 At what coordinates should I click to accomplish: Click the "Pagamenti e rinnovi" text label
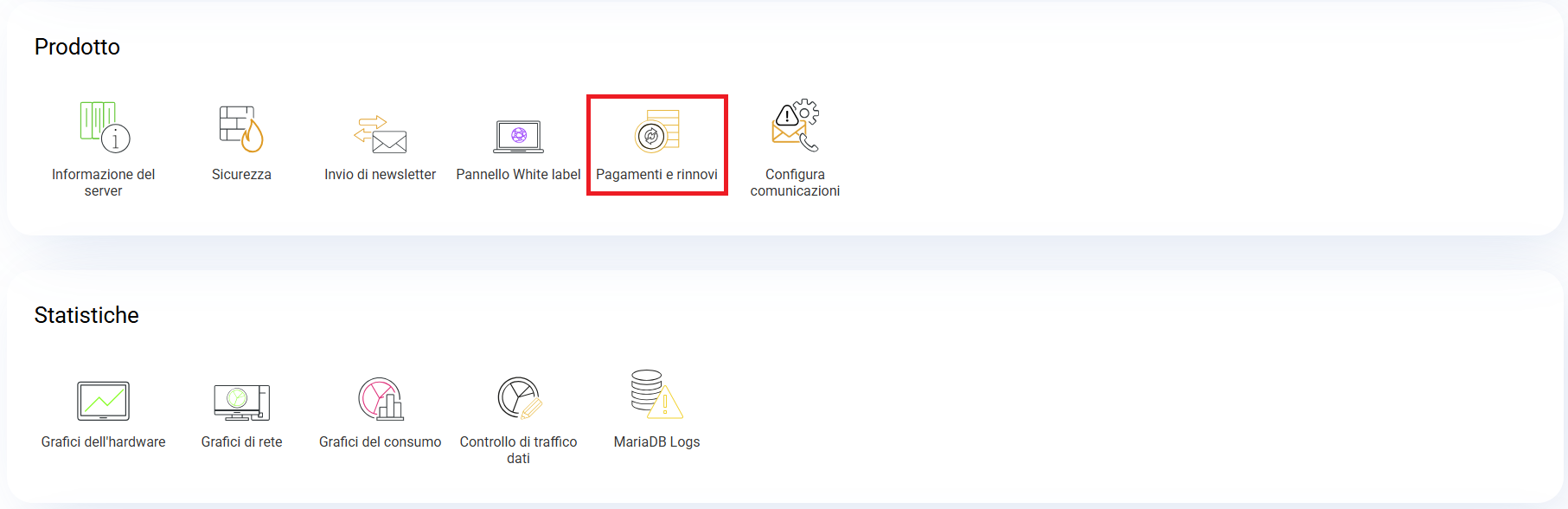pyautogui.click(x=656, y=175)
